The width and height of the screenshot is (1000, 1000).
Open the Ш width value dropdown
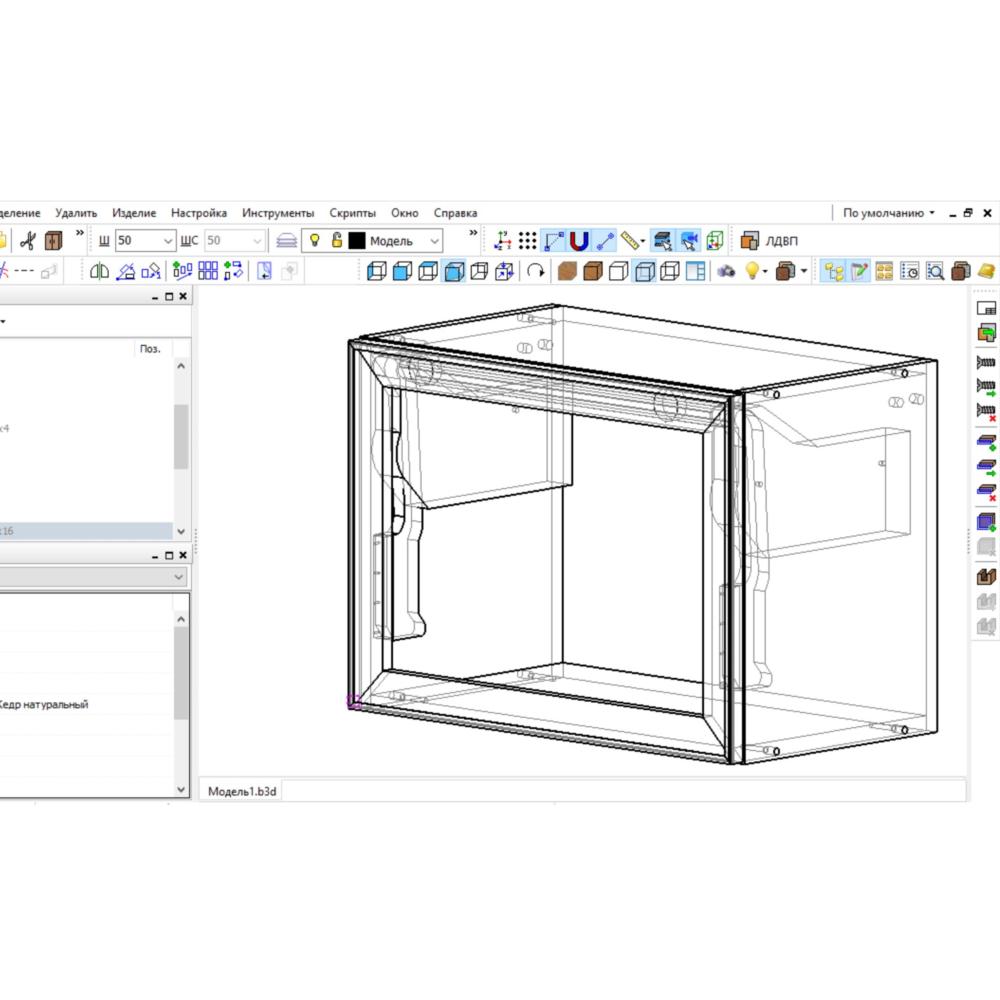[x=167, y=241]
